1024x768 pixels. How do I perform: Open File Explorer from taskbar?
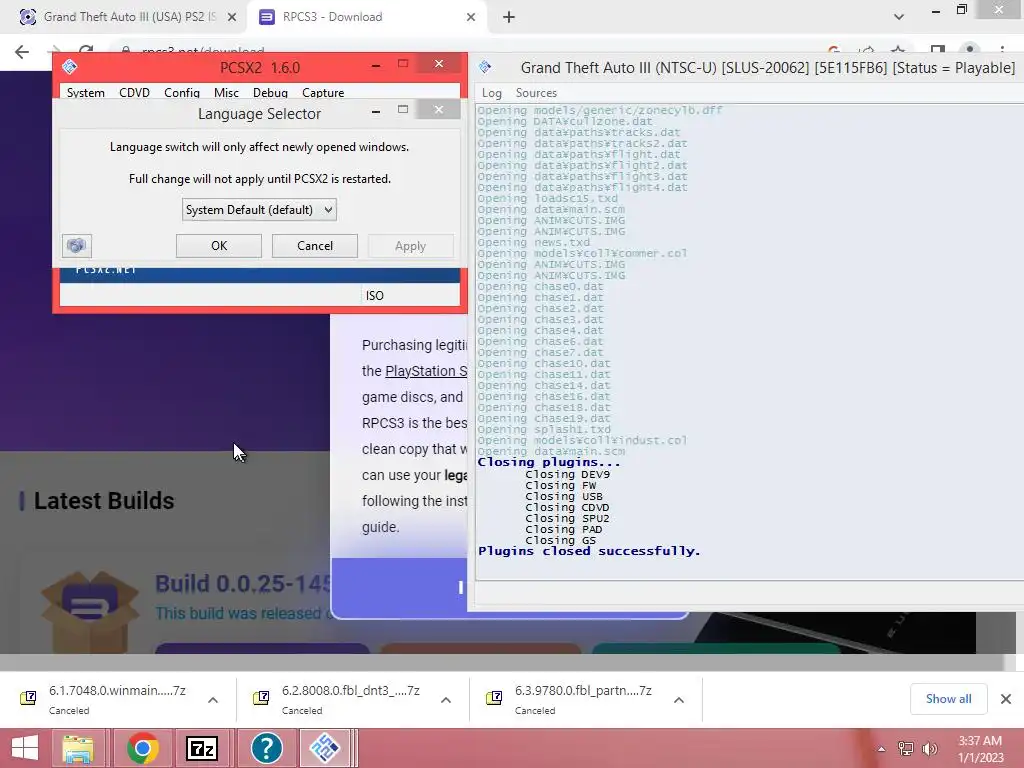coord(78,748)
